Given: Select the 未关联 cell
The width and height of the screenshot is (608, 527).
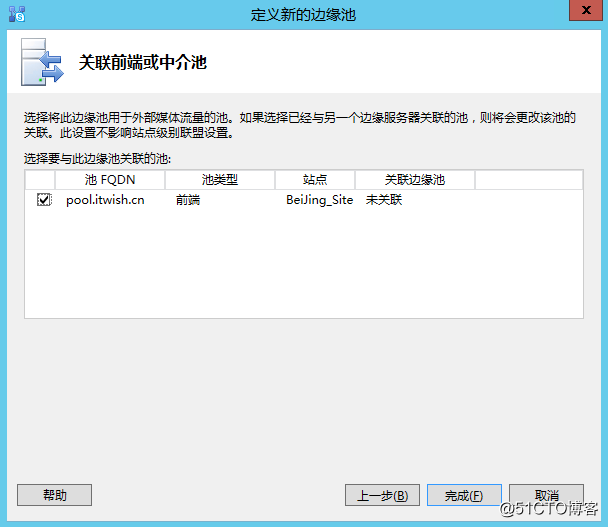Looking at the screenshot, I should pos(384,200).
